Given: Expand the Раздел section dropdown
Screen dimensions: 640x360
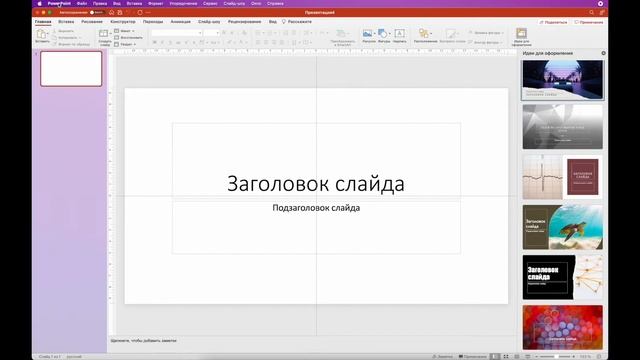Looking at the screenshot, I should click(x=125, y=44).
